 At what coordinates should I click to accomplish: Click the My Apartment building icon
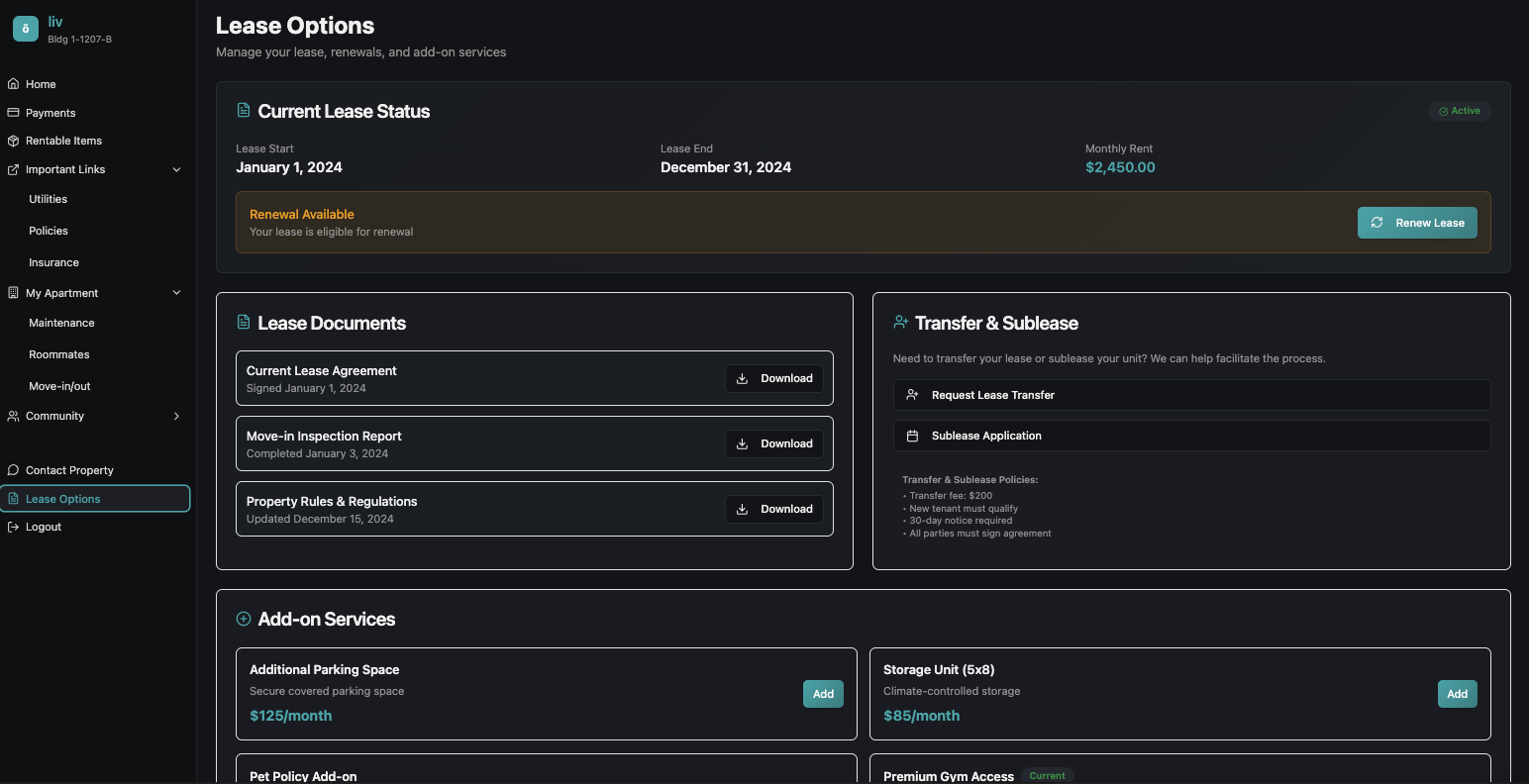13,293
